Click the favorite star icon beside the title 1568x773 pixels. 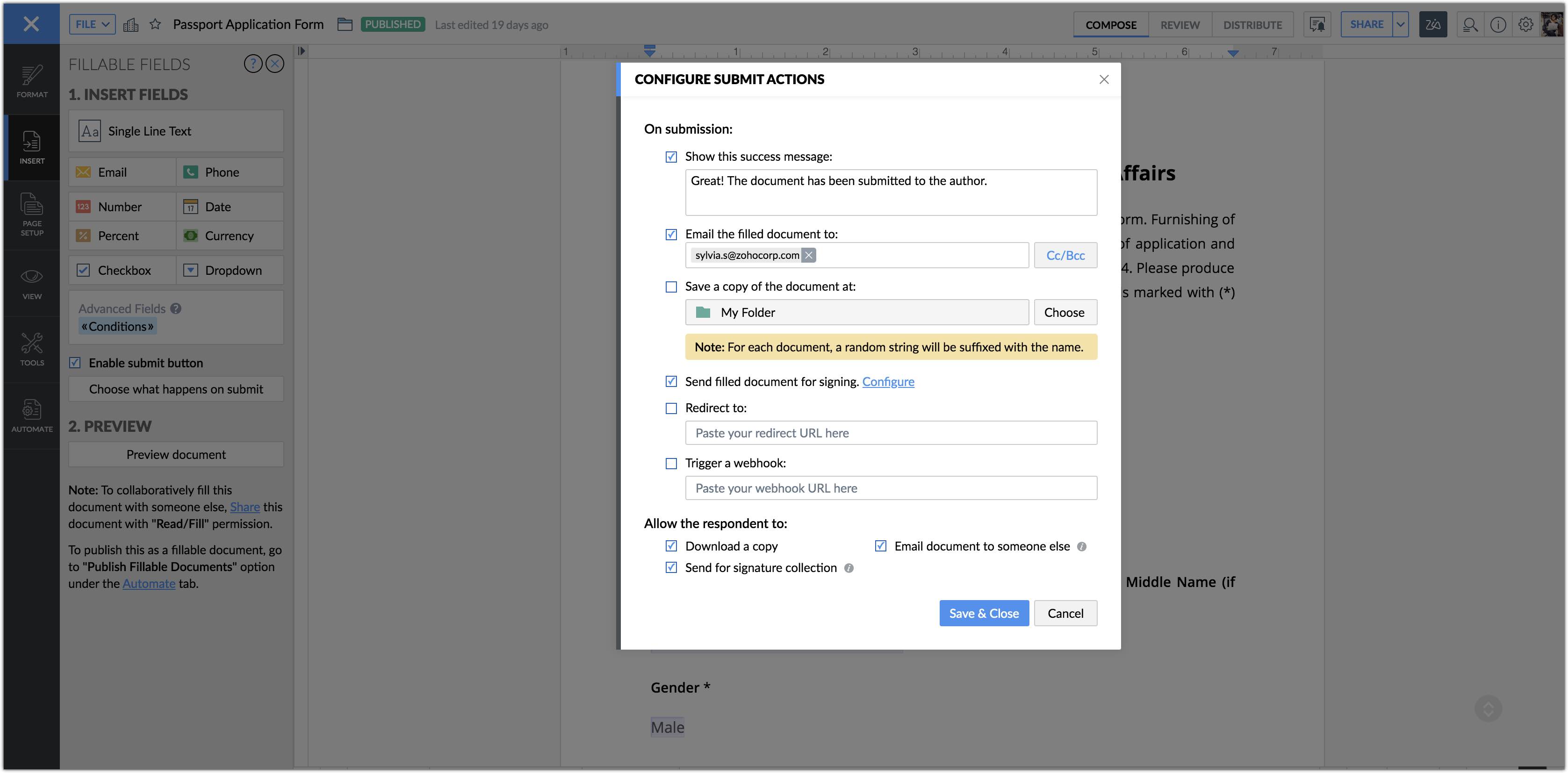tap(155, 24)
